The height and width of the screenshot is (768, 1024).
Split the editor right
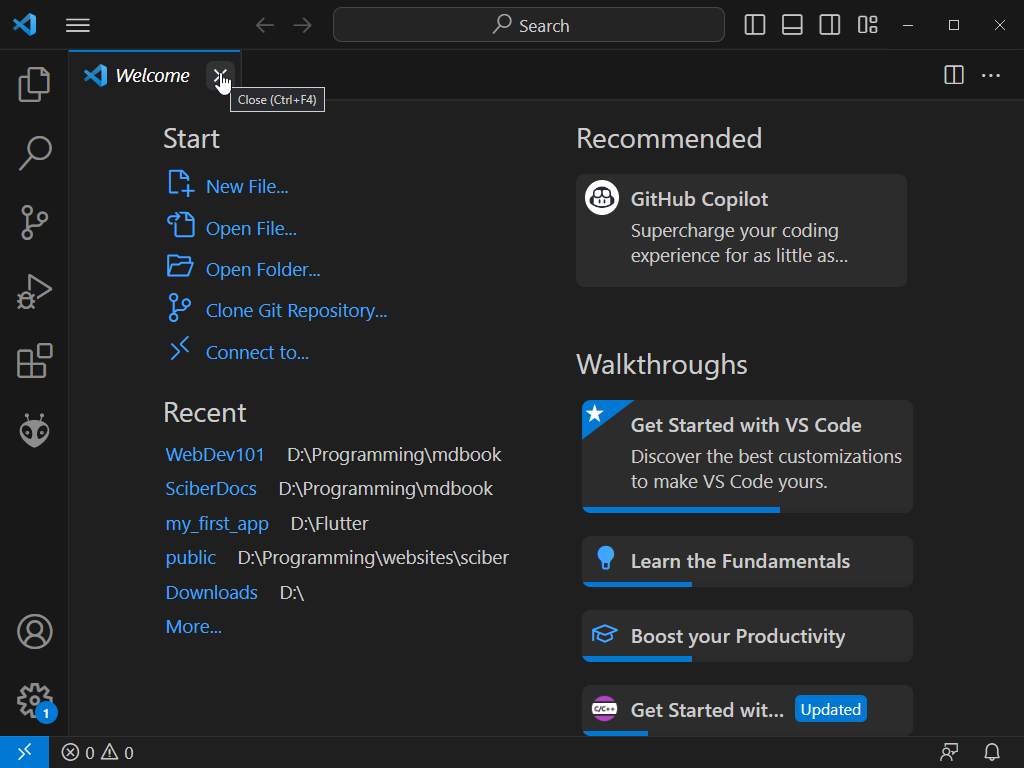click(954, 75)
